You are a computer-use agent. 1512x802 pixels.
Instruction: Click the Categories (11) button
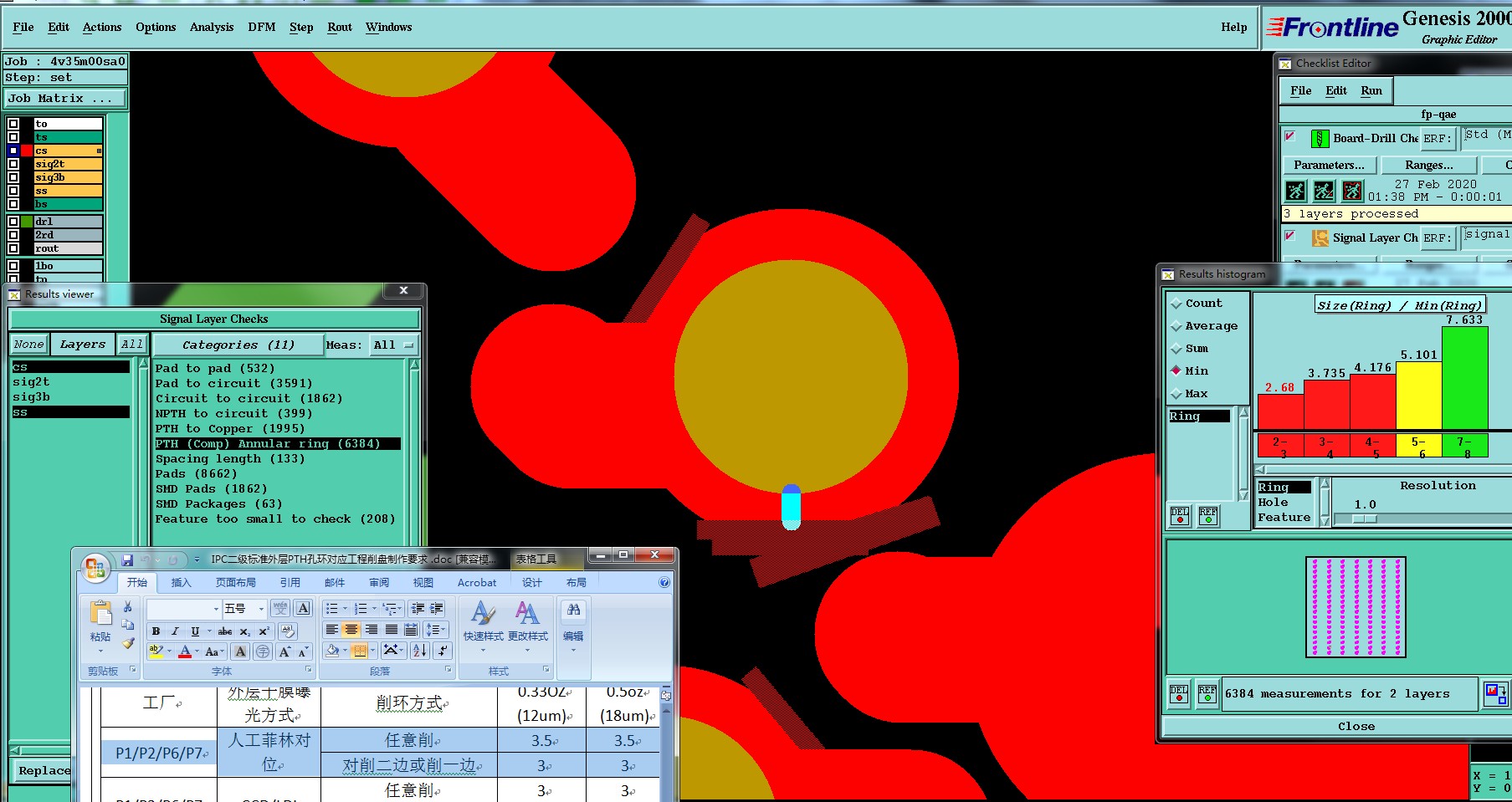pos(238,345)
